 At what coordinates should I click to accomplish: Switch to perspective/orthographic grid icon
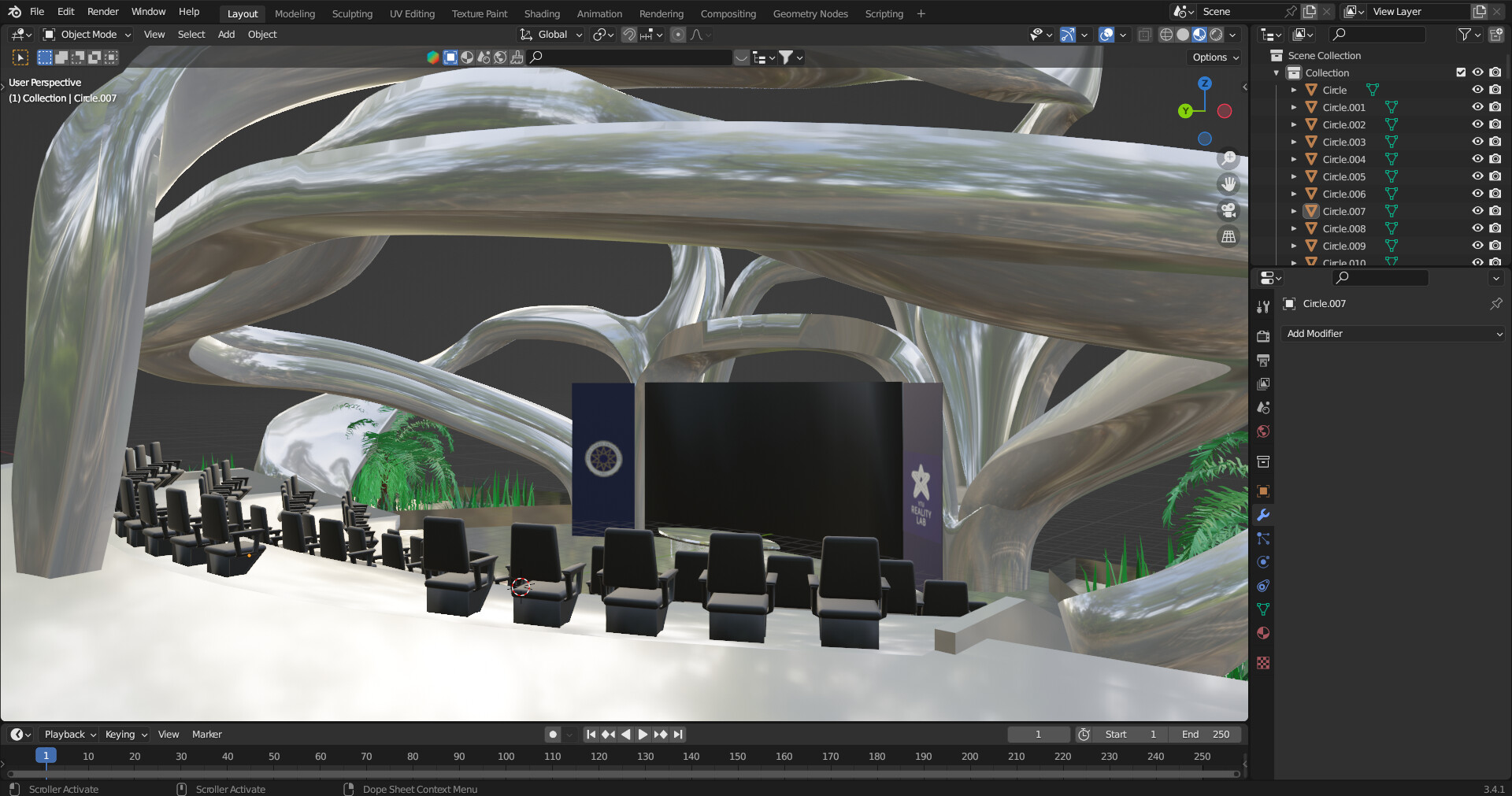1228,237
